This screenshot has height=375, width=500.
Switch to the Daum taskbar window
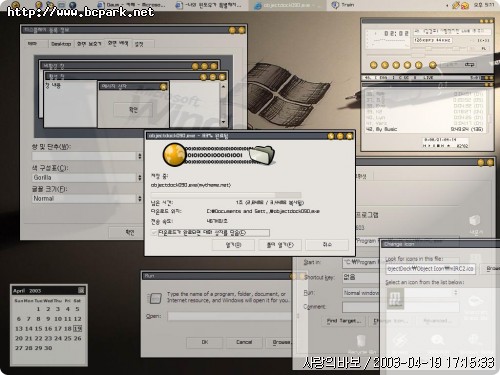(x=132, y=5)
